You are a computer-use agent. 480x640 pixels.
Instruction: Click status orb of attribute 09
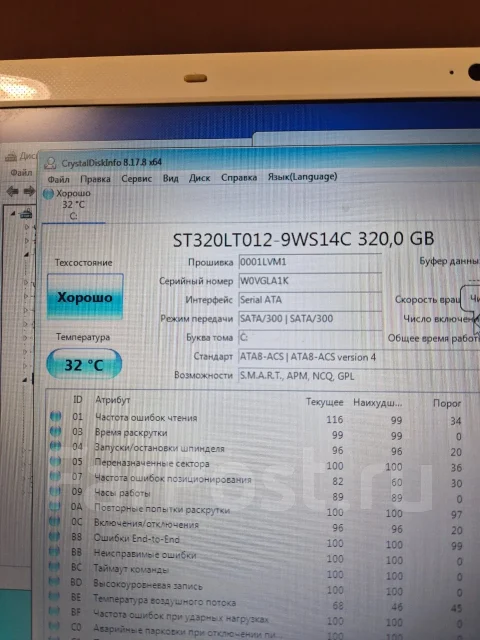[55, 491]
